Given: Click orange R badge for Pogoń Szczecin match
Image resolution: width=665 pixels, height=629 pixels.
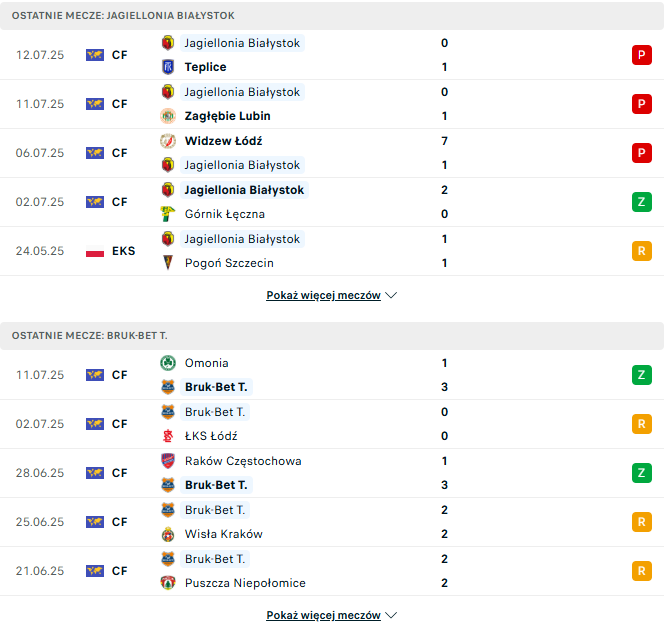Looking at the screenshot, I should pyautogui.click(x=641, y=251).
